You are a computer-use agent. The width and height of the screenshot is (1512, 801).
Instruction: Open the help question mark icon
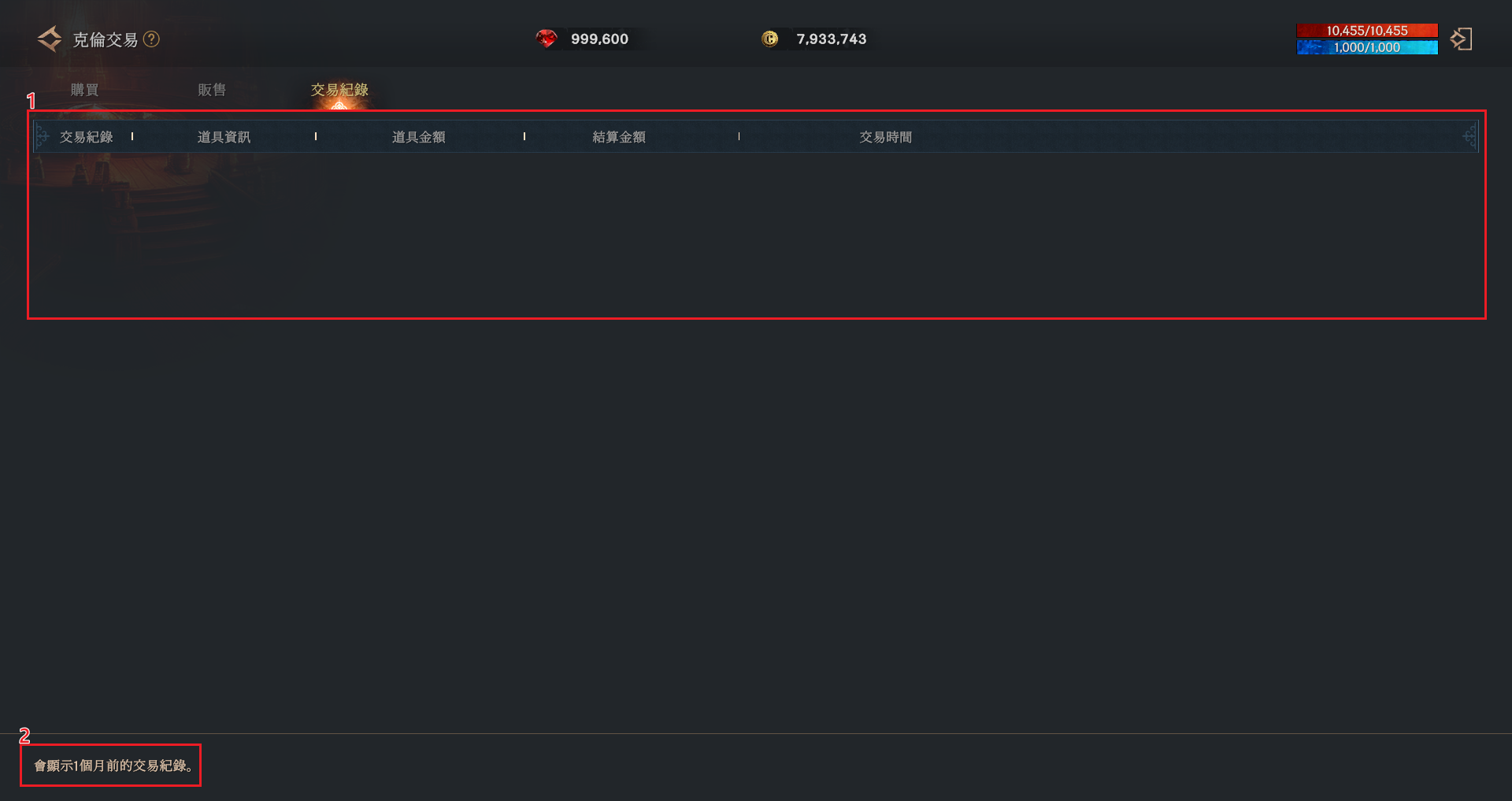(151, 39)
